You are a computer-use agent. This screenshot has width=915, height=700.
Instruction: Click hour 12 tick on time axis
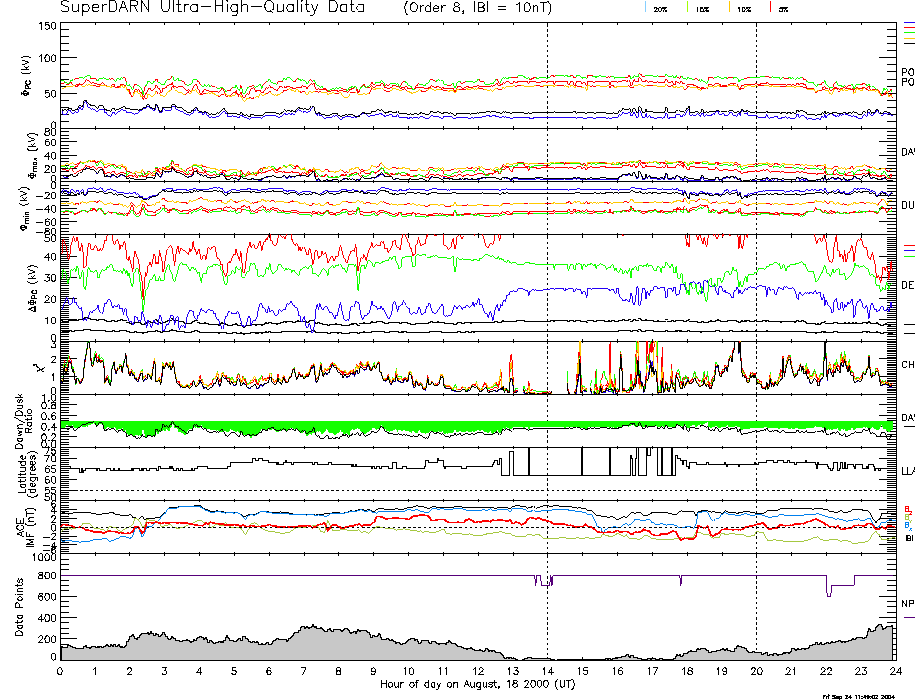click(478, 670)
